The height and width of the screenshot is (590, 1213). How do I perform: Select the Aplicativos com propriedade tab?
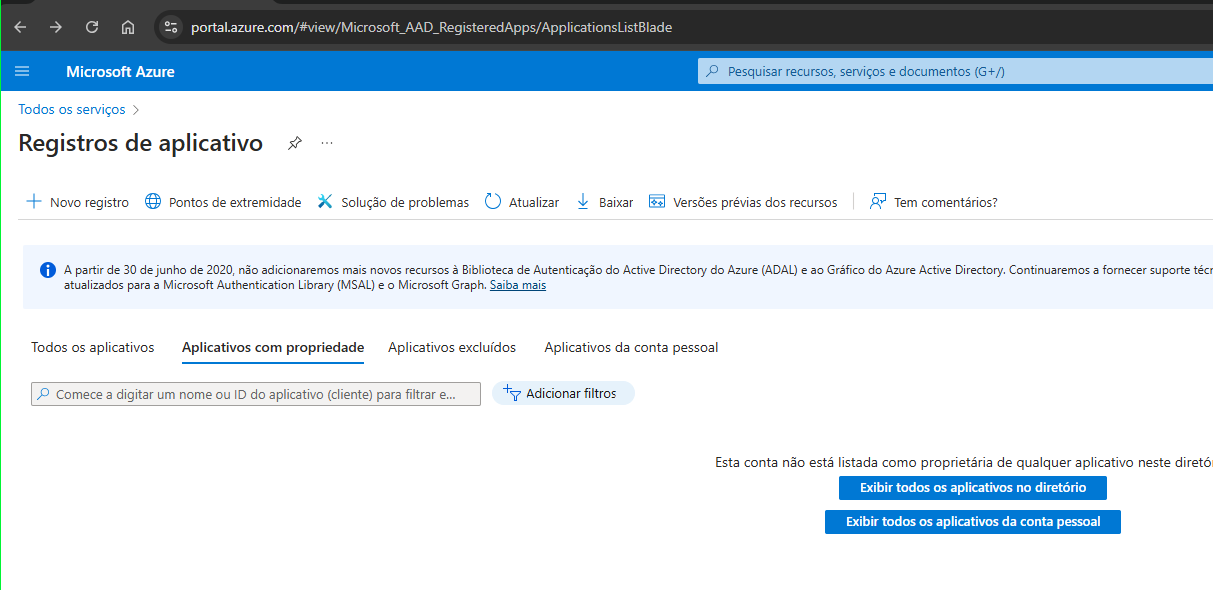[x=273, y=347]
